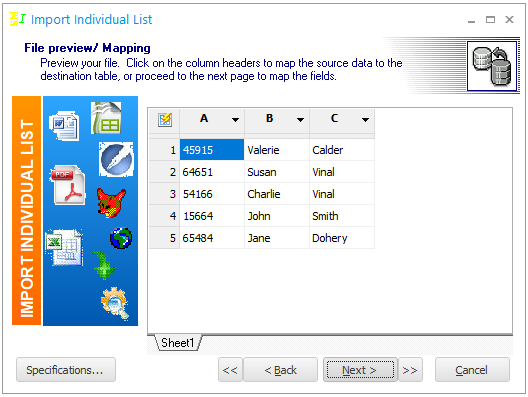Image resolution: width=528 pixels, height=397 pixels.
Task: Click the red fox icon in sidebar
Action: click(111, 203)
